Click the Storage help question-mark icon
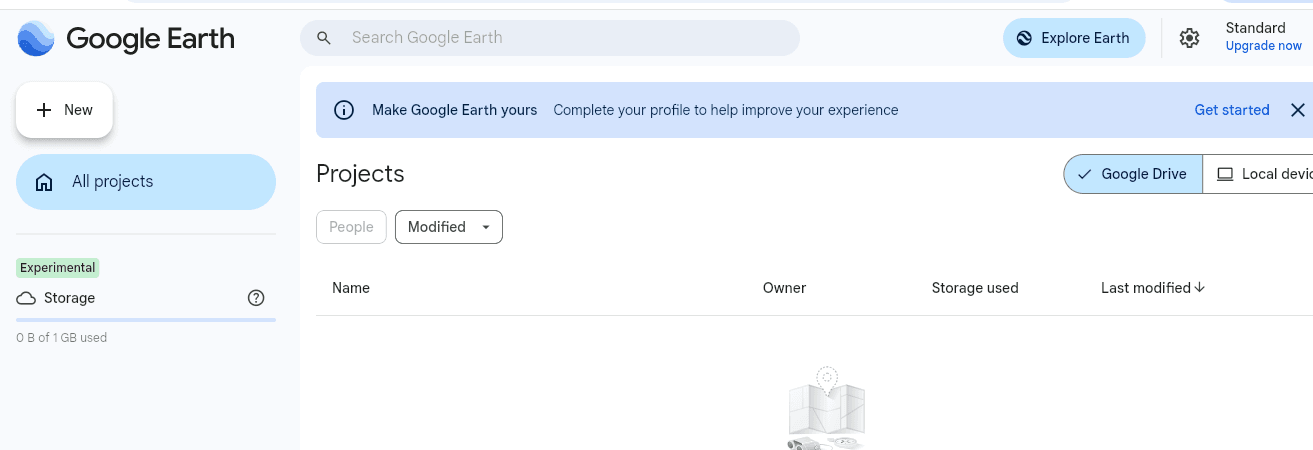1313x450 pixels. click(x=256, y=298)
